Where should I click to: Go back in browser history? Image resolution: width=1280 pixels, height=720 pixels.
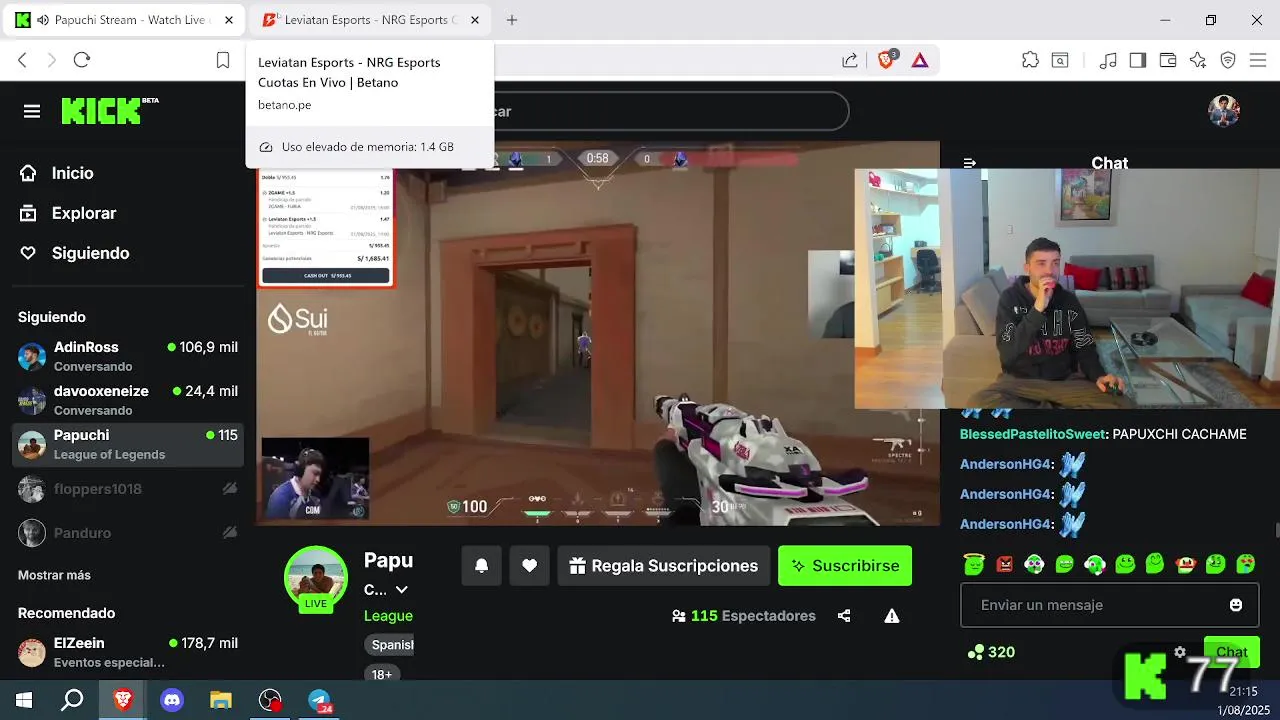22,61
